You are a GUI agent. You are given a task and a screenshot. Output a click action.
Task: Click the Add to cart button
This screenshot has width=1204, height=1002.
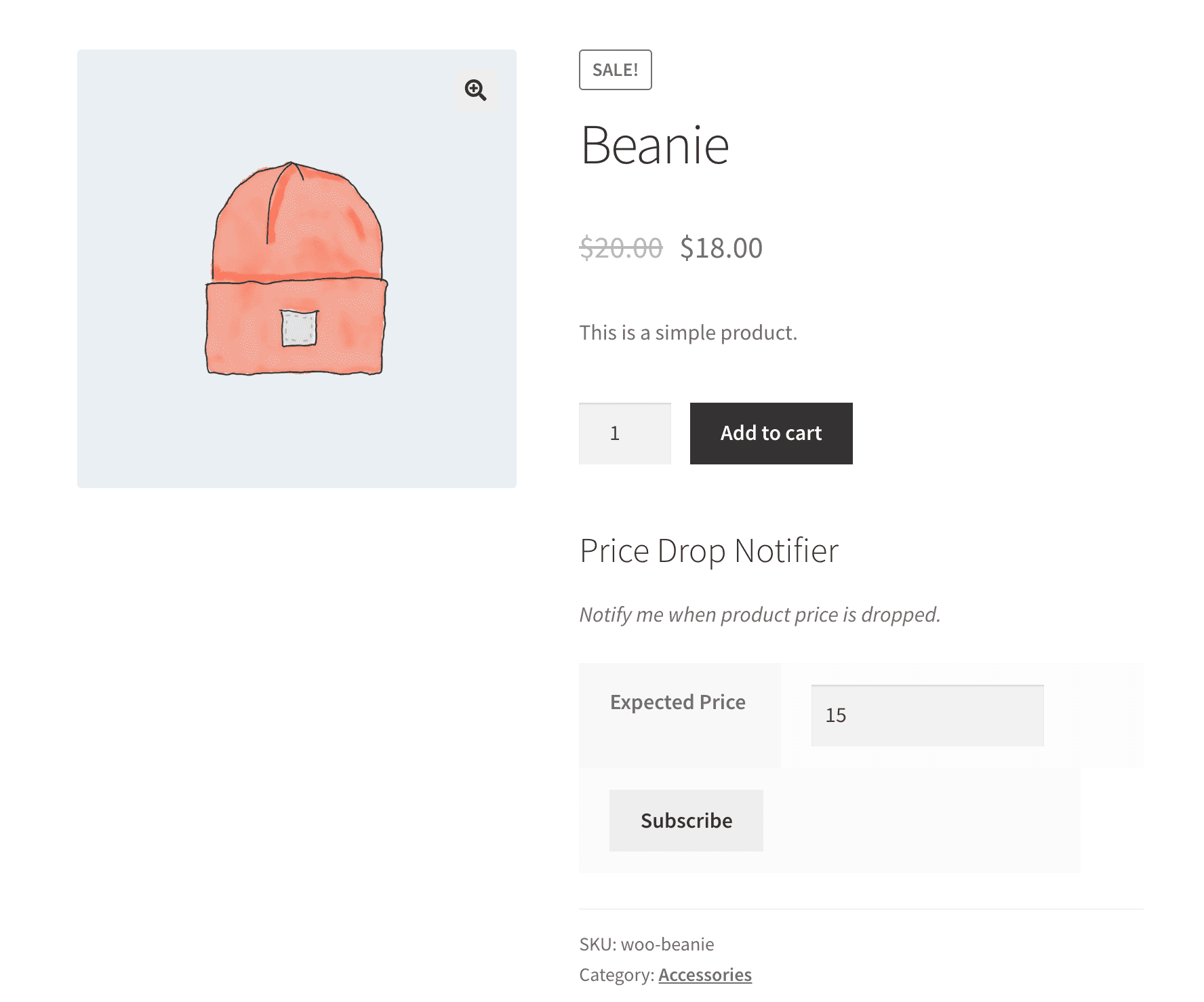coord(771,434)
